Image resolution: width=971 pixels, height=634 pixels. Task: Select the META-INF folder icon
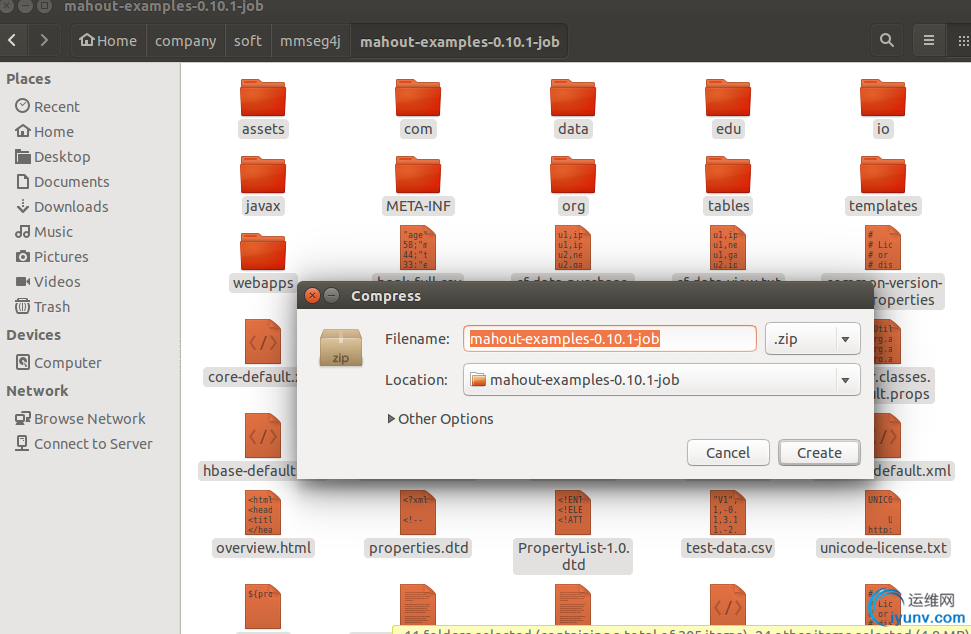(x=418, y=175)
